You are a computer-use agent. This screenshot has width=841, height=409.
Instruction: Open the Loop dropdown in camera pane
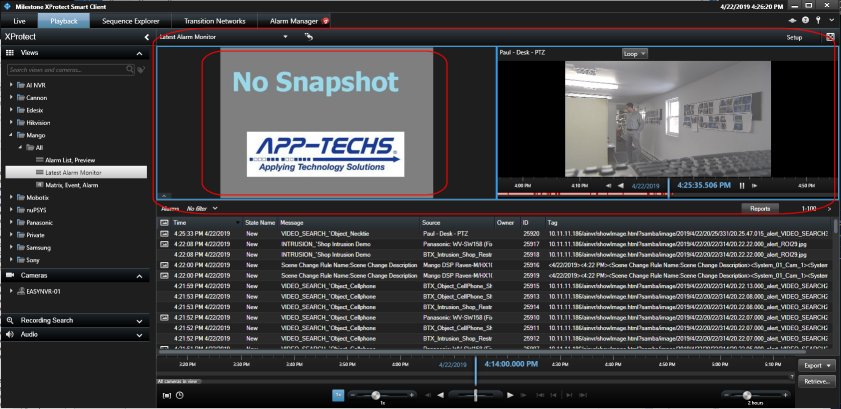click(635, 54)
